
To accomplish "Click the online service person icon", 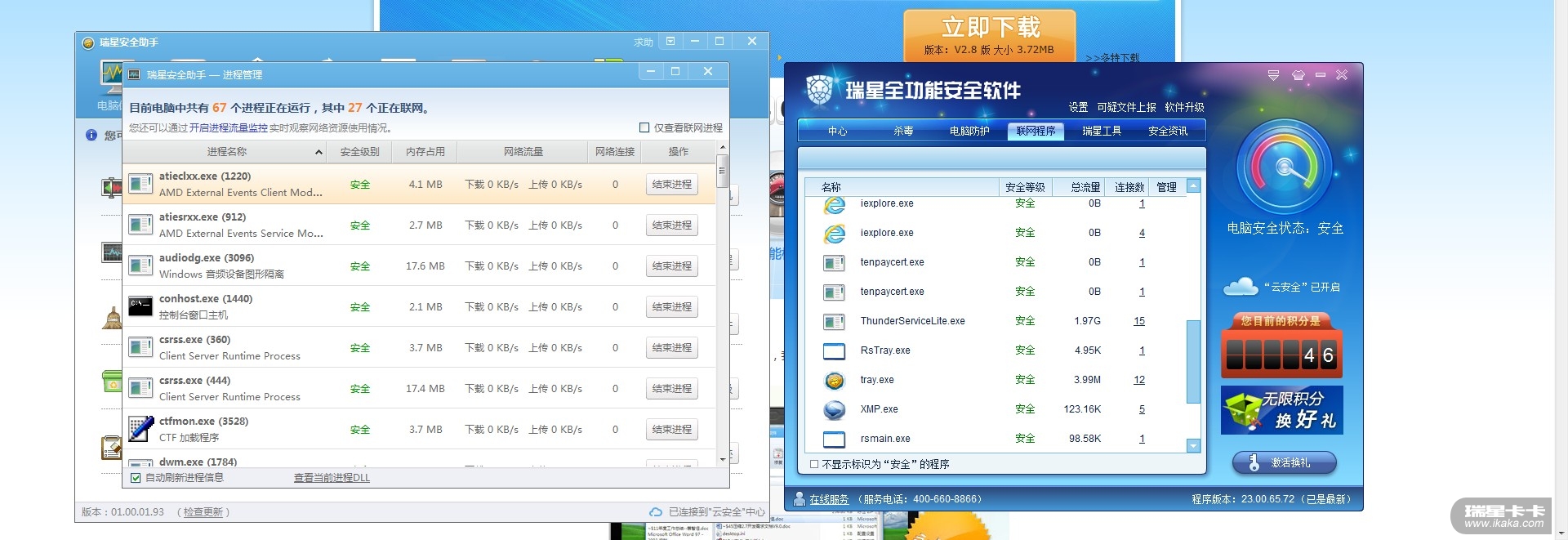I will 800,498.
